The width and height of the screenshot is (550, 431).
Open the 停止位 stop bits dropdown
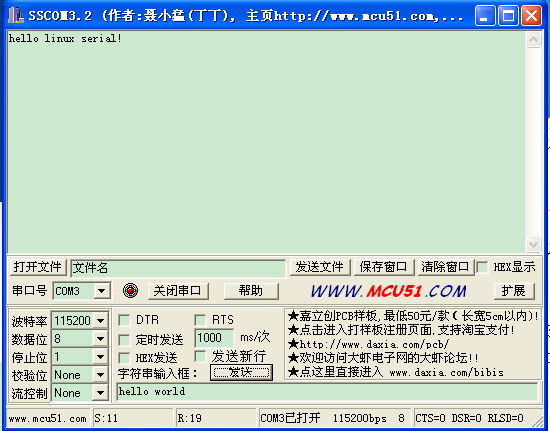pos(100,357)
